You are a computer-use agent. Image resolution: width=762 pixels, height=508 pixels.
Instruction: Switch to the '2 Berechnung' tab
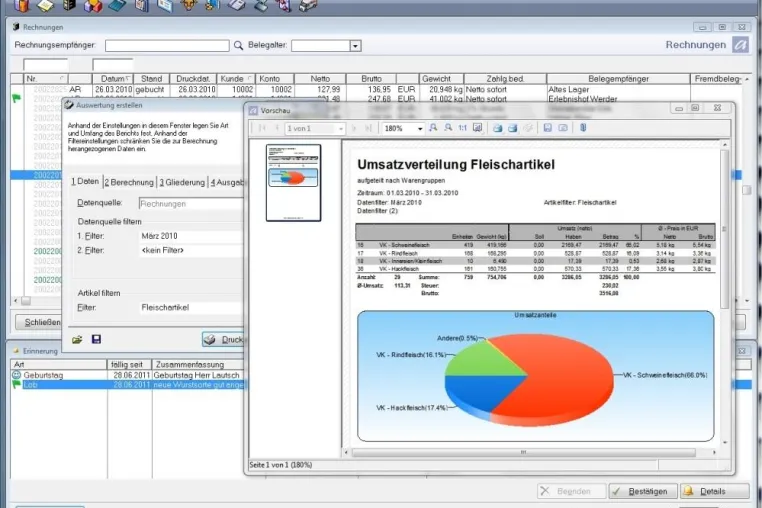(129, 182)
